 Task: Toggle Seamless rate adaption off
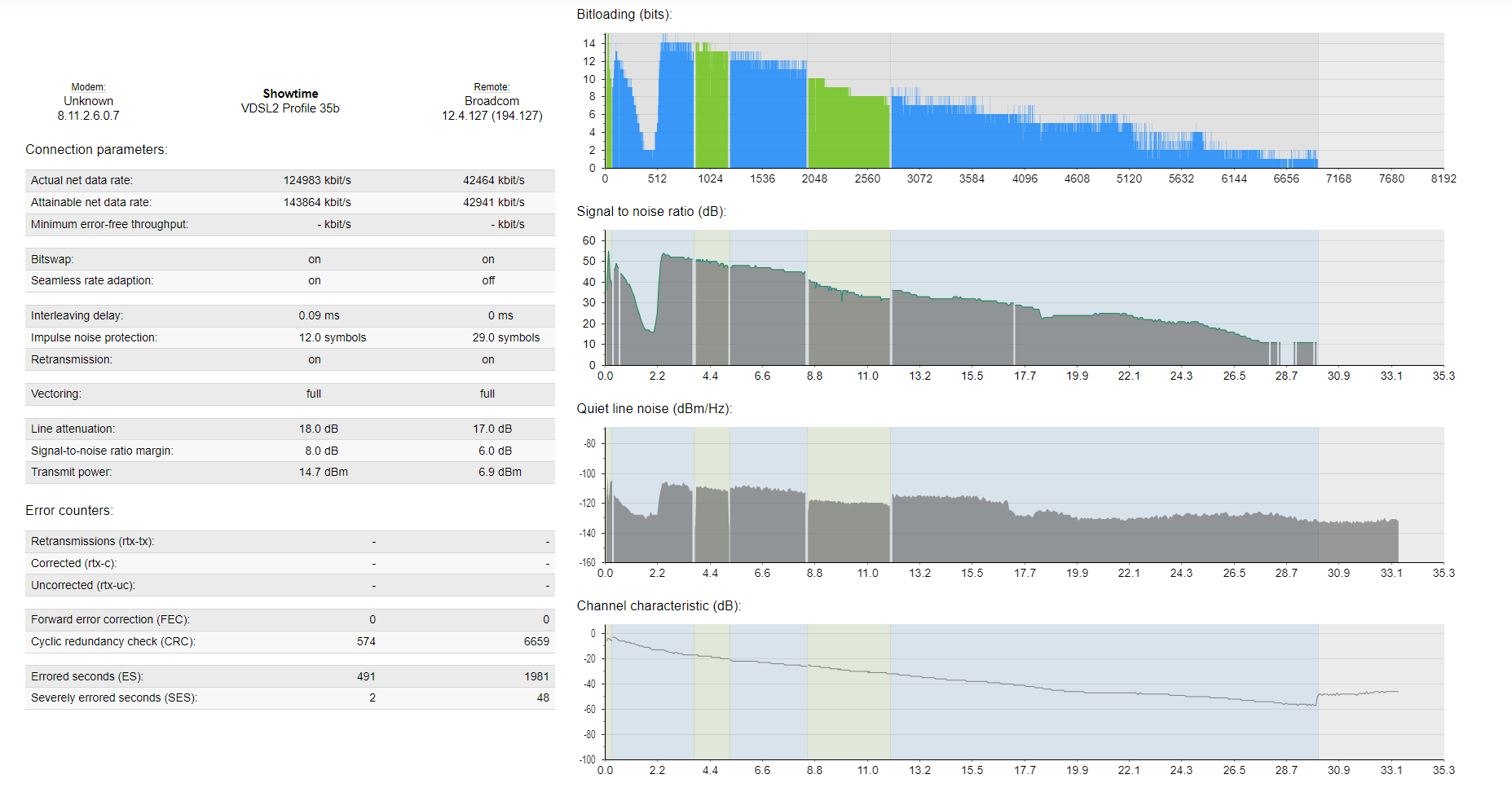(x=487, y=280)
